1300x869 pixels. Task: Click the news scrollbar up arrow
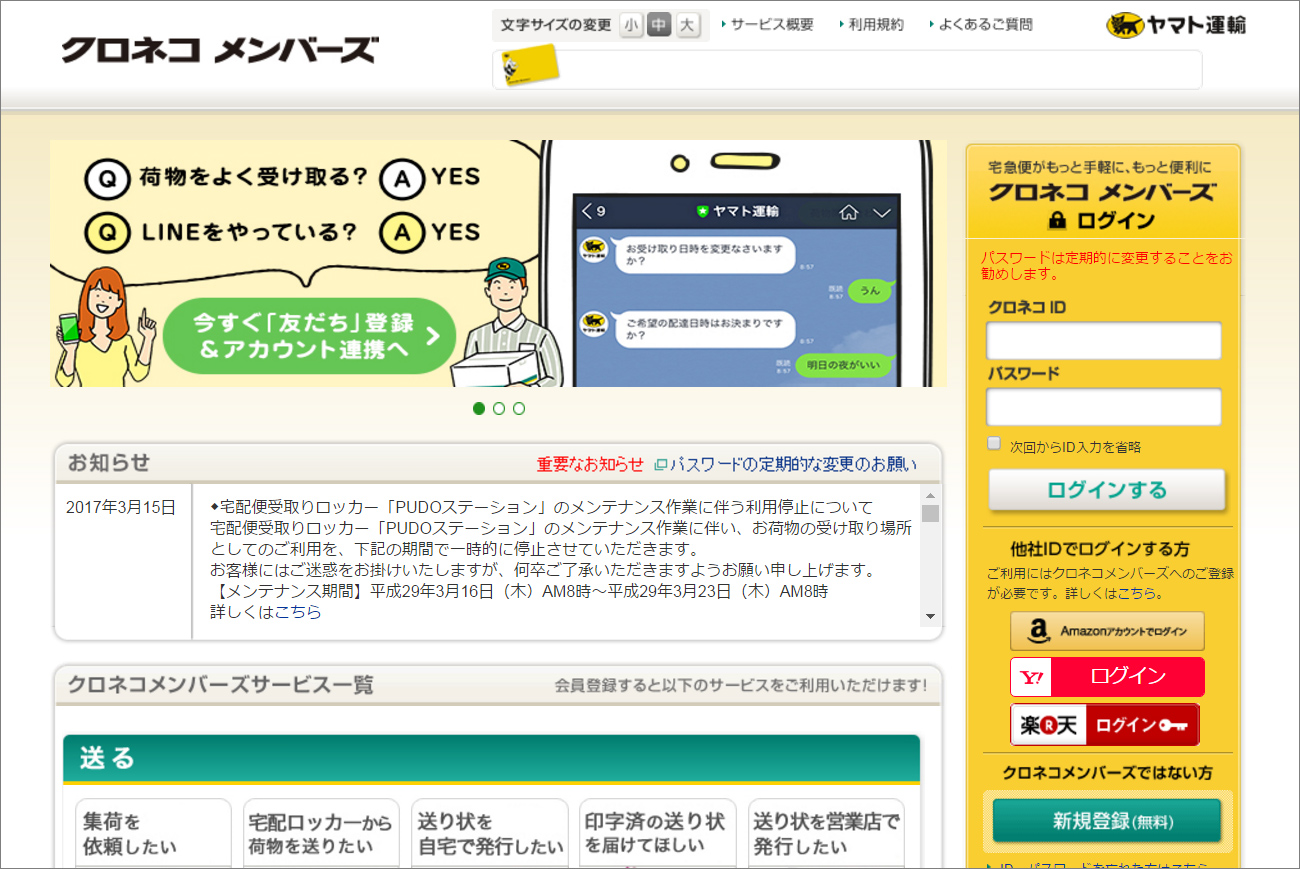click(x=930, y=495)
